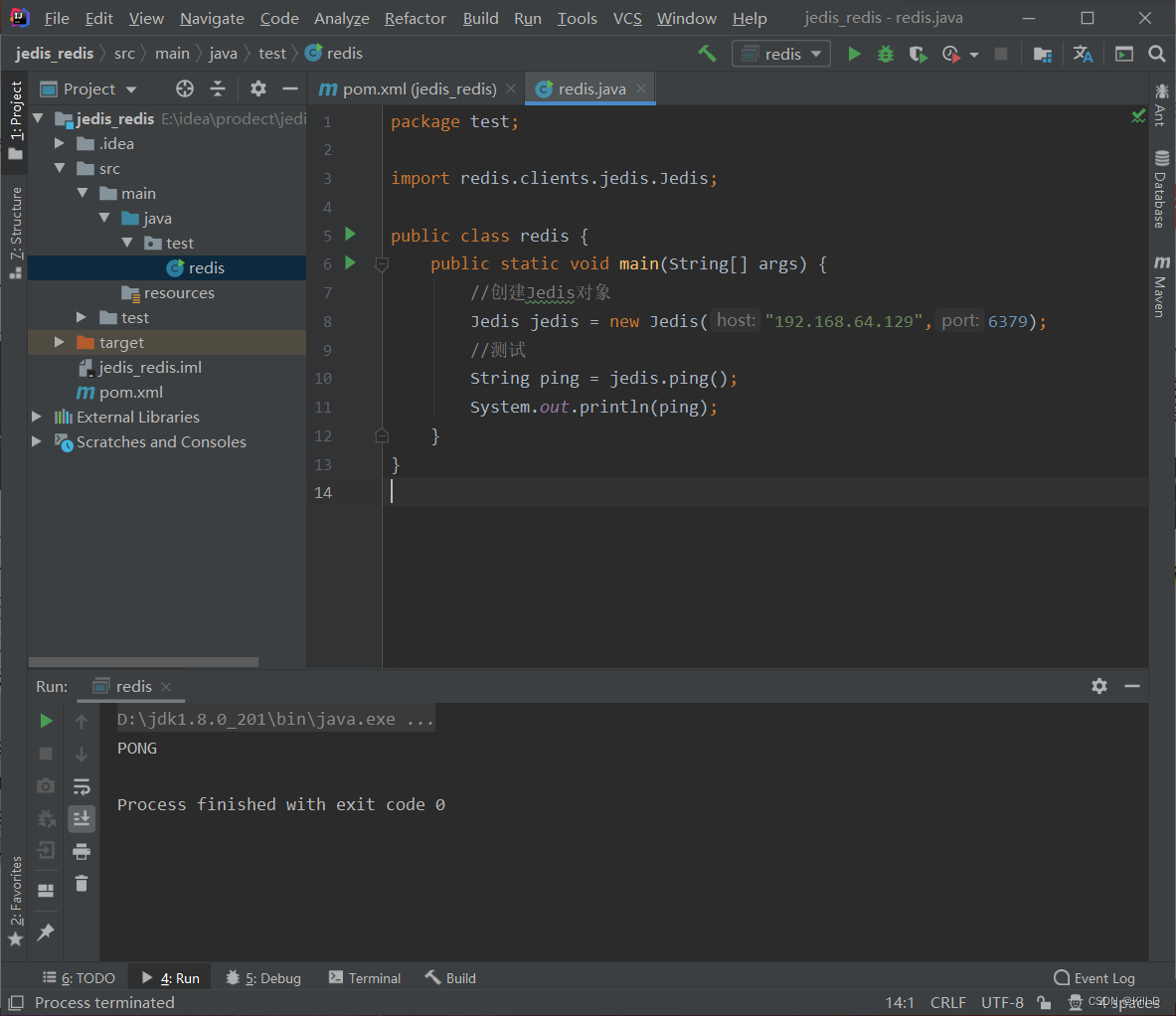Run with Coverage from the toolbar
This screenshot has width=1176, height=1016.
[x=918, y=54]
